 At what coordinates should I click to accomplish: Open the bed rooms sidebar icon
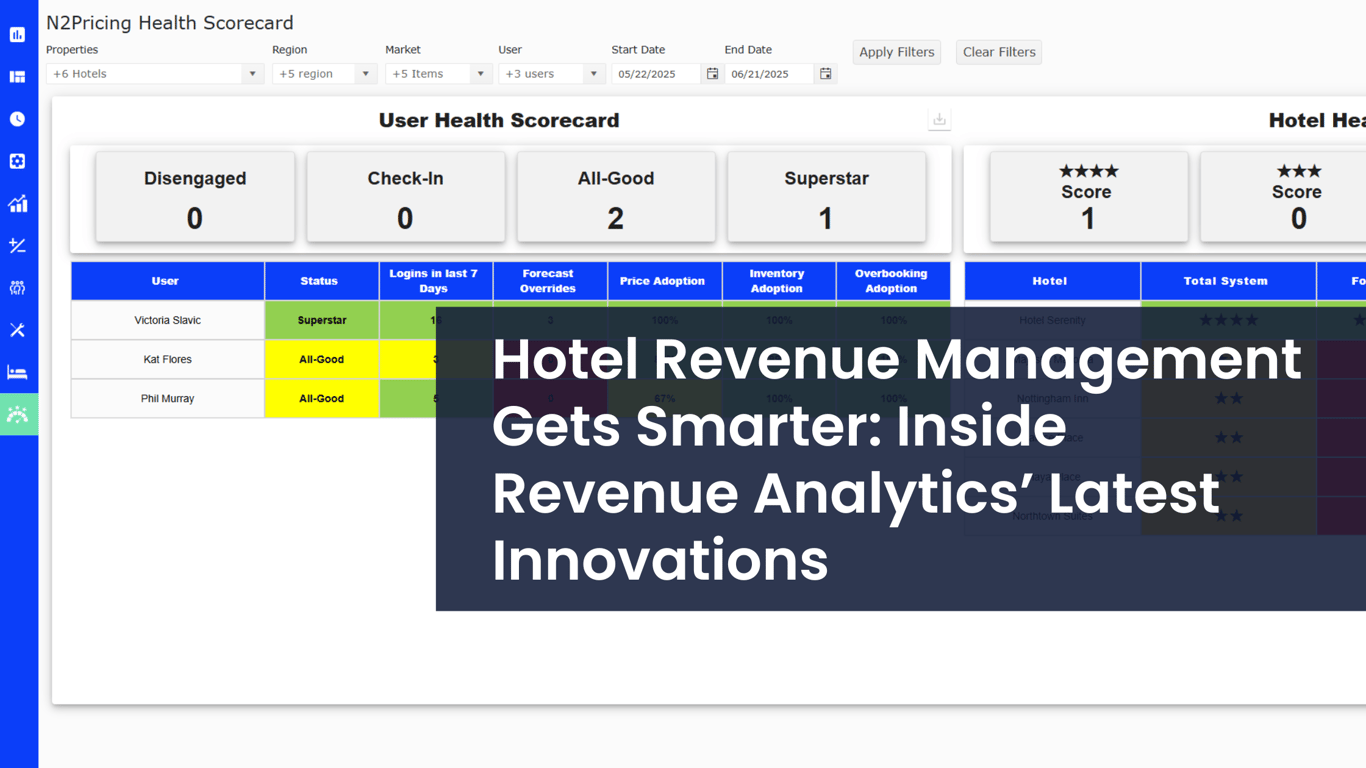(18, 373)
